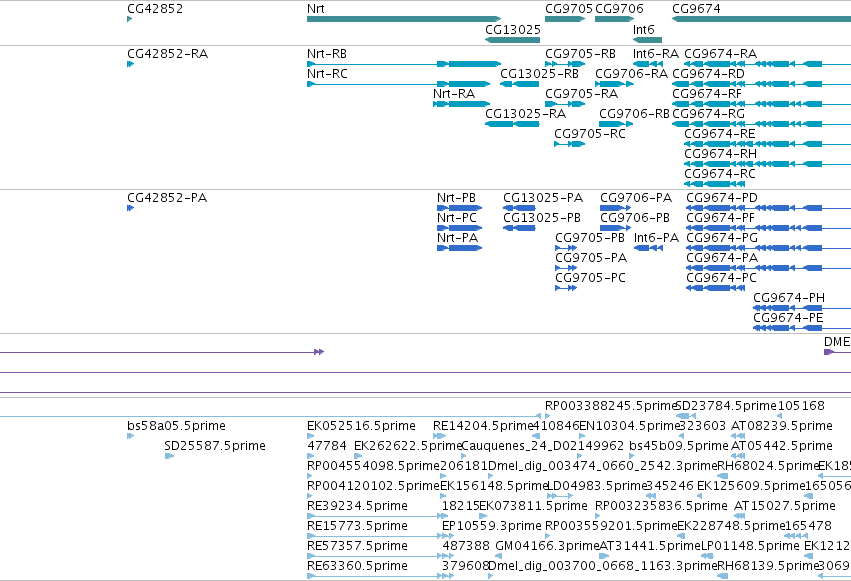Select protein CG9705-PA
This screenshot has width=851, height=581.
click(566, 268)
